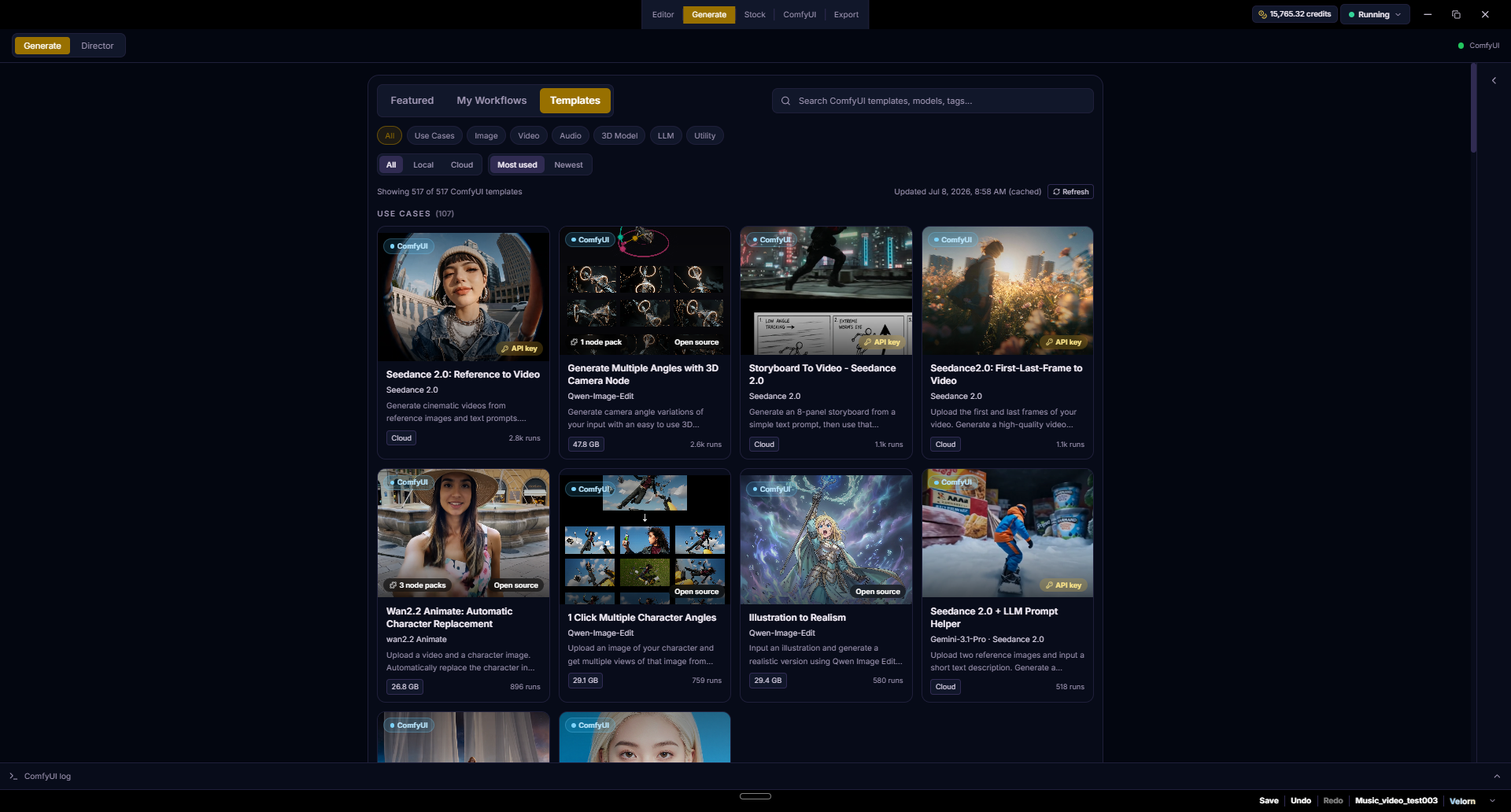This screenshot has height=812, width=1511.
Task: Collapse the right side panel arrow
Action: tap(1494, 80)
